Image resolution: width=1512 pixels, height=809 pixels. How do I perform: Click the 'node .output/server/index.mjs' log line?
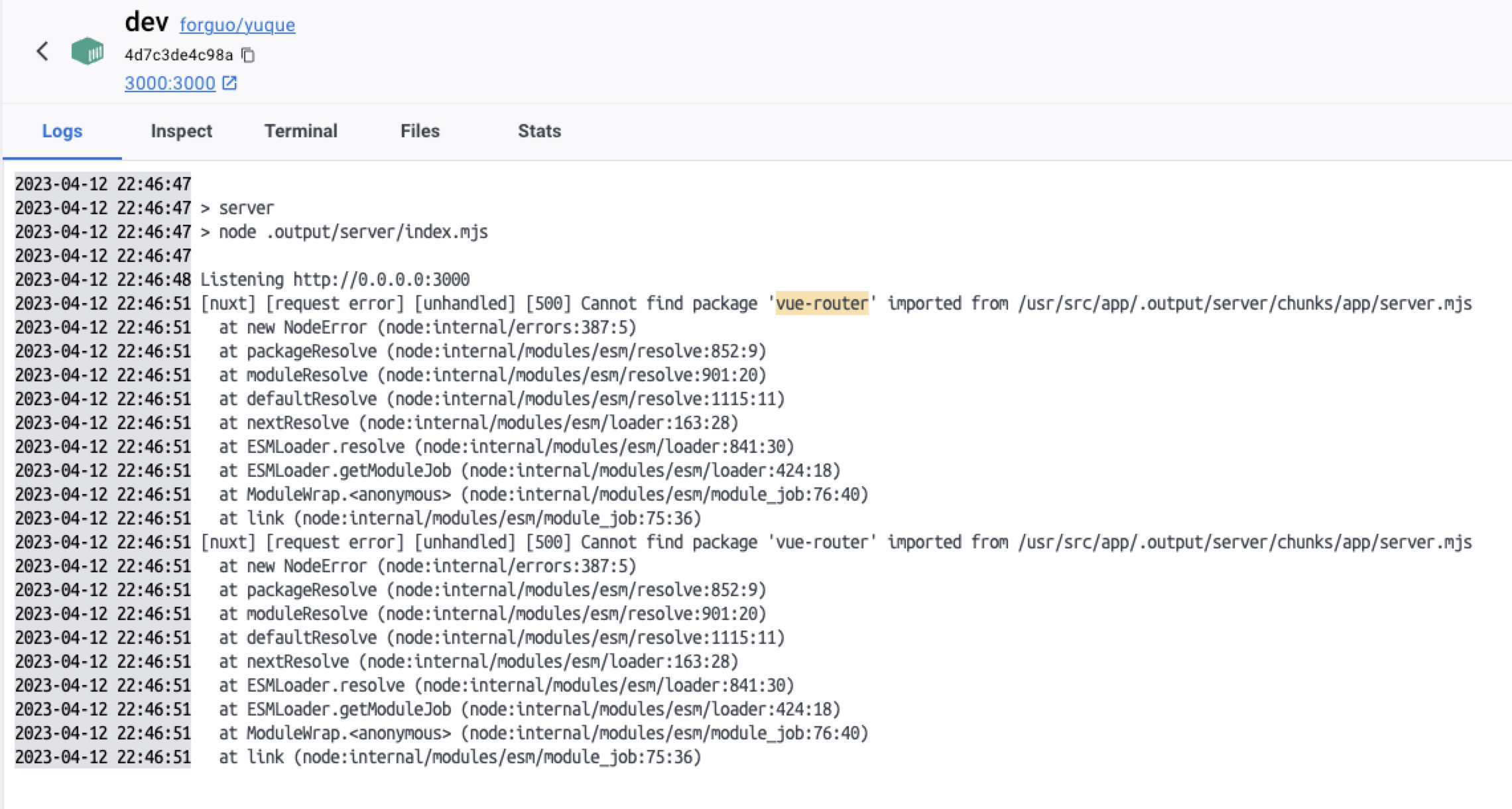tap(353, 232)
